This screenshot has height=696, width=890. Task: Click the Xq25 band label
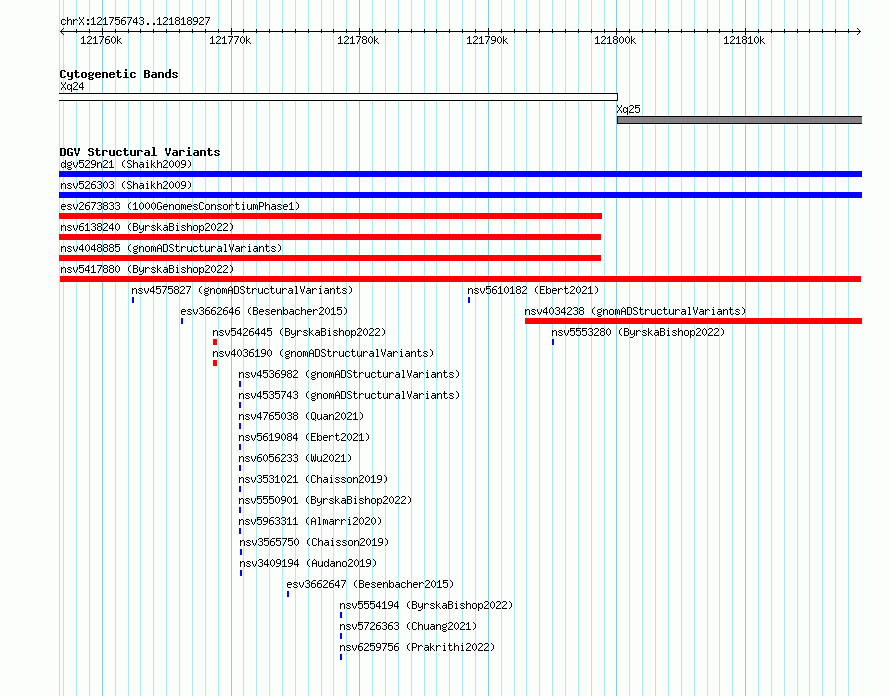(628, 109)
